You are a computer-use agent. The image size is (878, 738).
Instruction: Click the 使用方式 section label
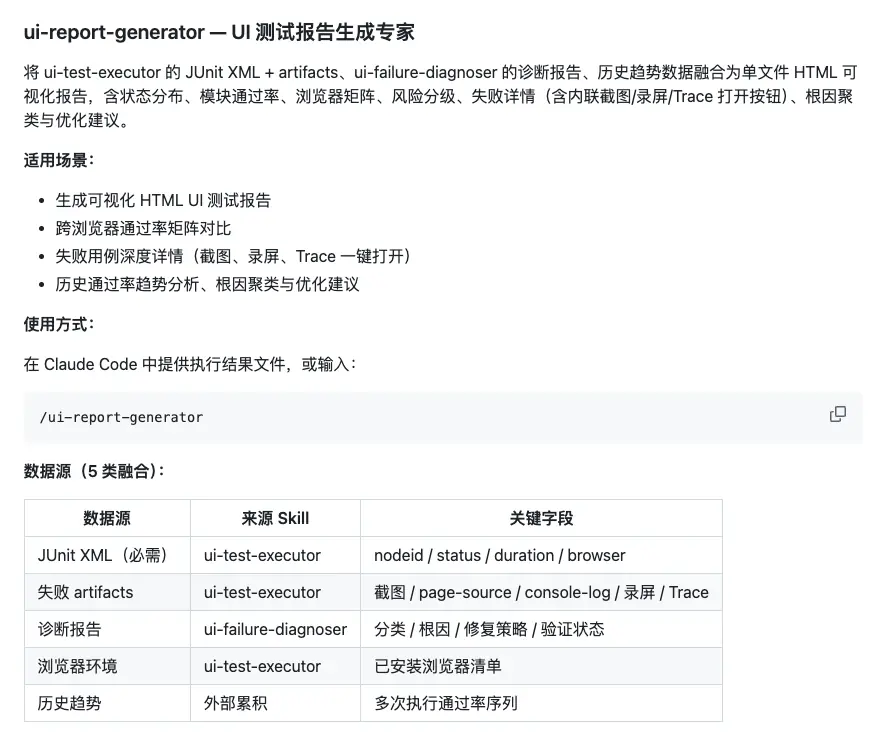click(x=59, y=324)
